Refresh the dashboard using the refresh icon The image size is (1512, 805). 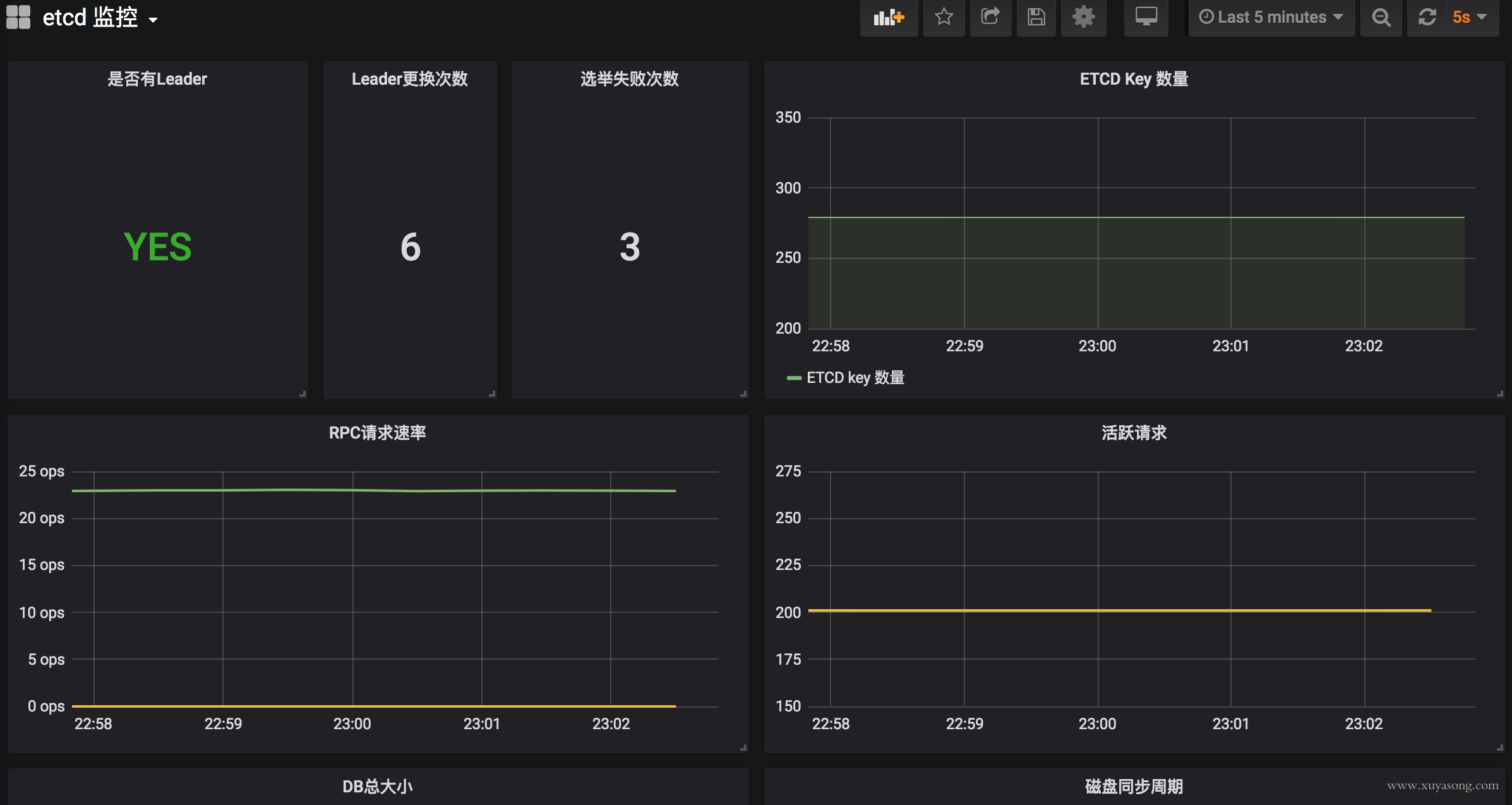pos(1427,17)
